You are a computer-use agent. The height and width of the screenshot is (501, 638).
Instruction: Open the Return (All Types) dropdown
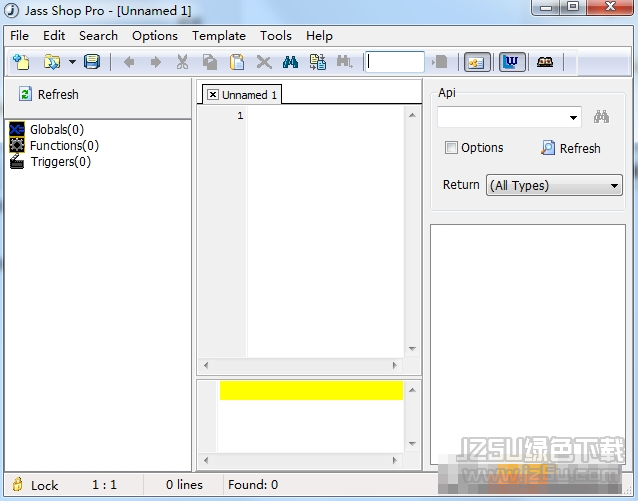click(x=554, y=186)
